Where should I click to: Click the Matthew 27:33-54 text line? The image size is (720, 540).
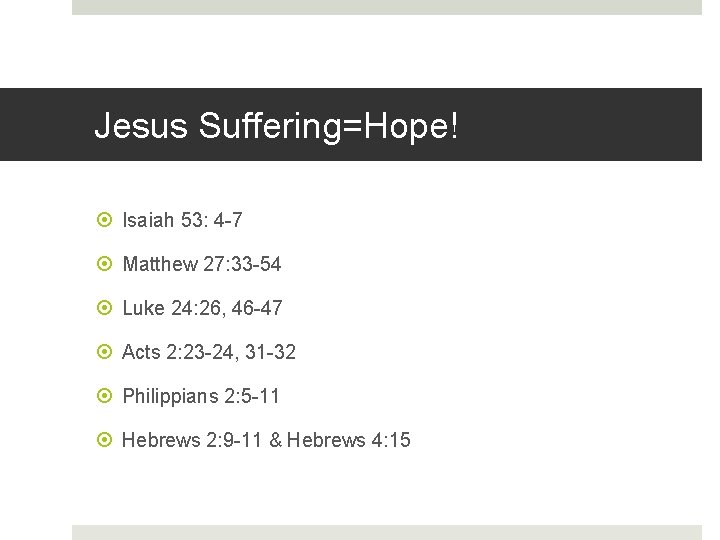tap(202, 264)
